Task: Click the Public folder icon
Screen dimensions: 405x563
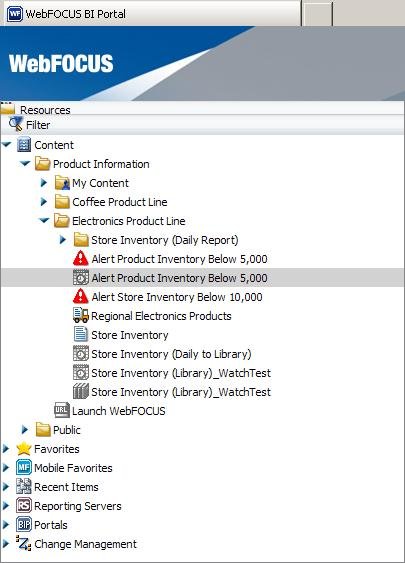Action: [43, 429]
